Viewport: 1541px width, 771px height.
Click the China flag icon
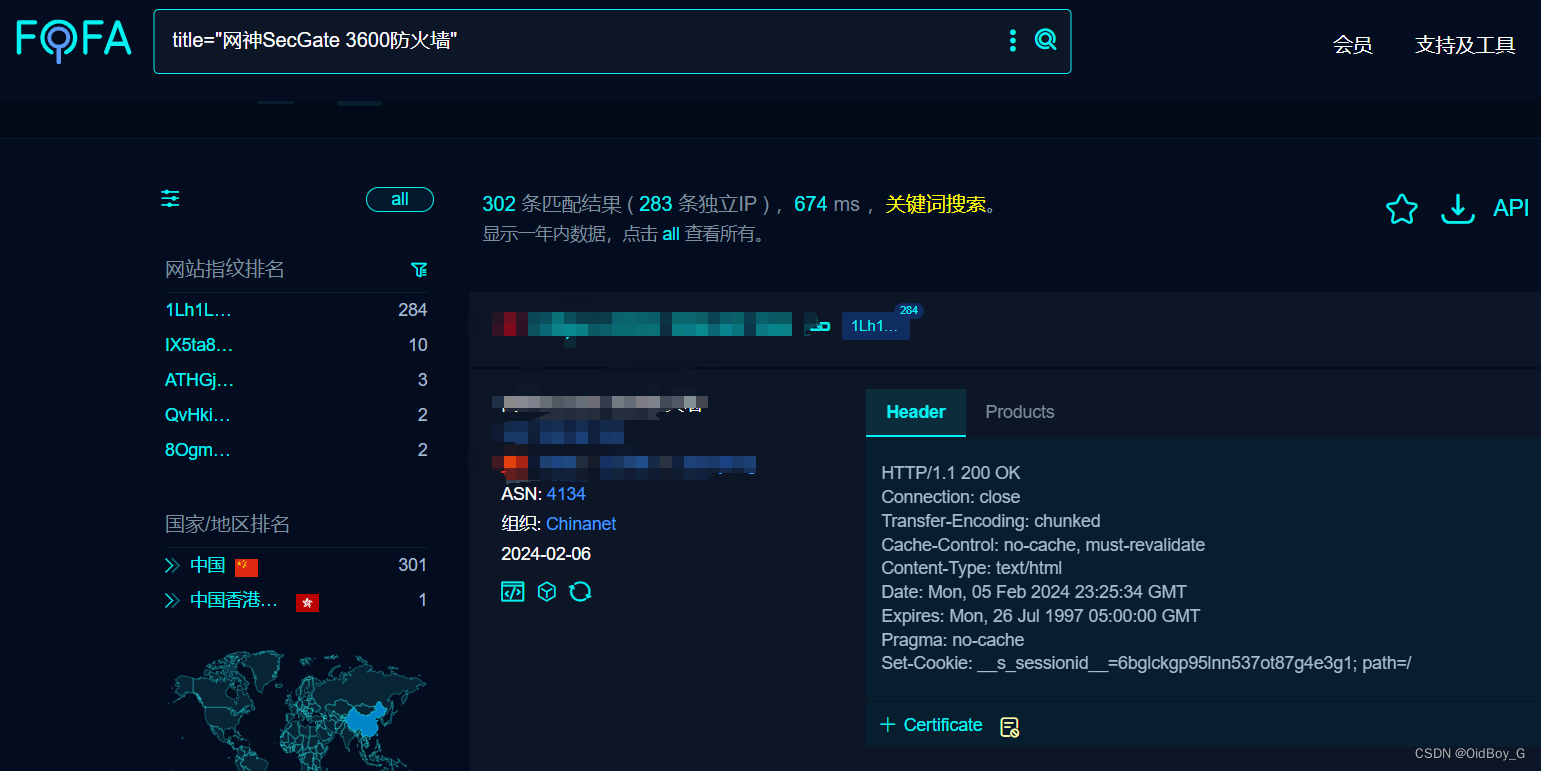(x=246, y=567)
